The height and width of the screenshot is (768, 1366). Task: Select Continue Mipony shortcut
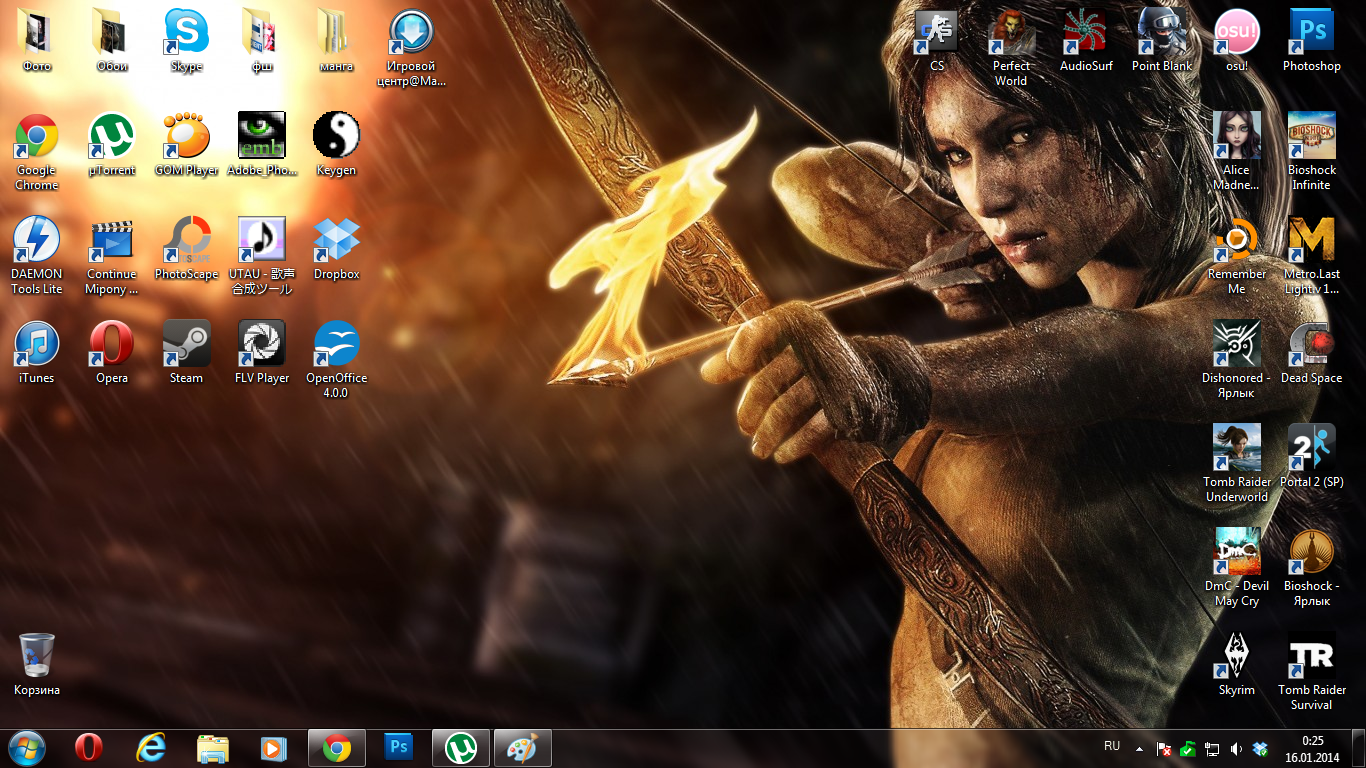point(112,255)
